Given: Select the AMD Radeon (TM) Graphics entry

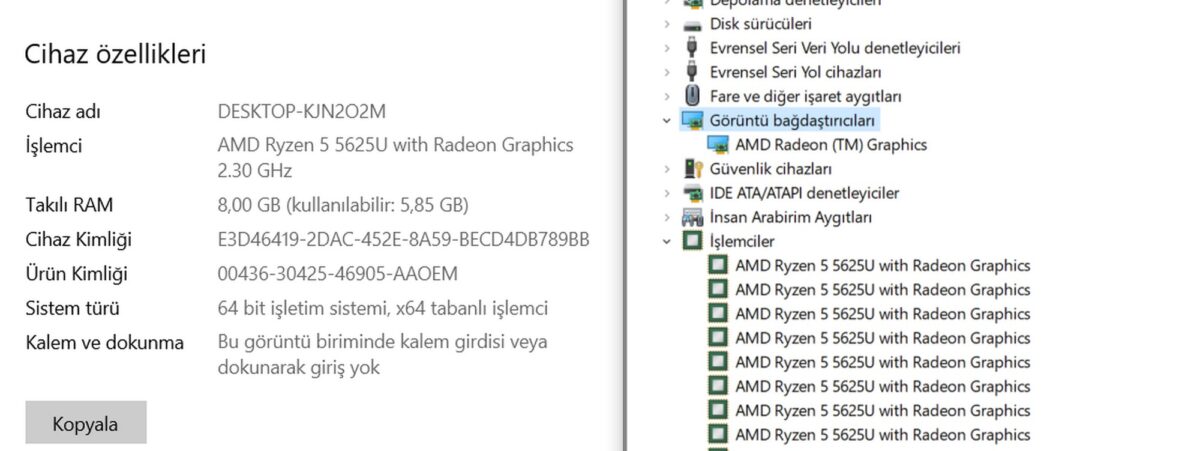Looking at the screenshot, I should (x=831, y=145).
